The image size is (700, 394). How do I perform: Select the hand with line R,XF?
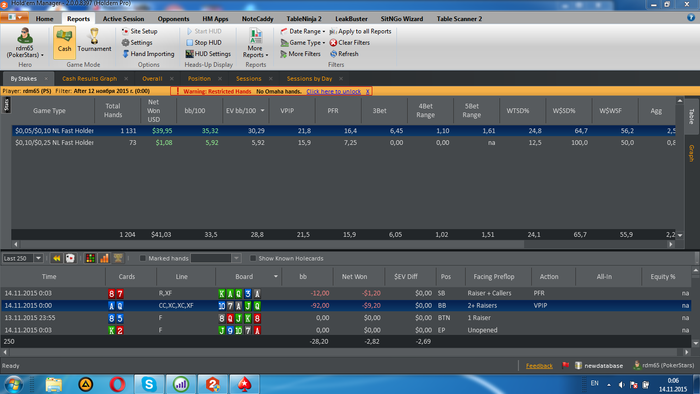346,293
